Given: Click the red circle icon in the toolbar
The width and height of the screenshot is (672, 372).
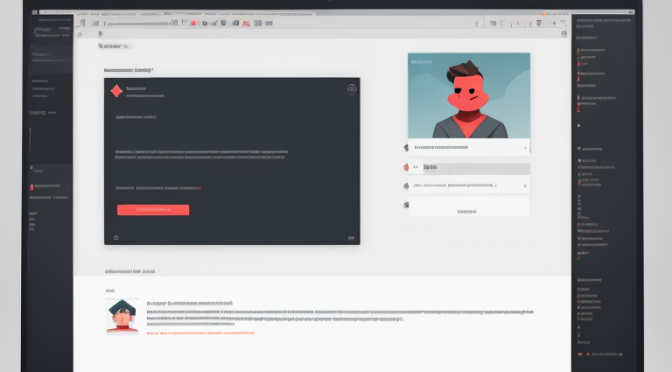Looking at the screenshot, I should point(193,23).
